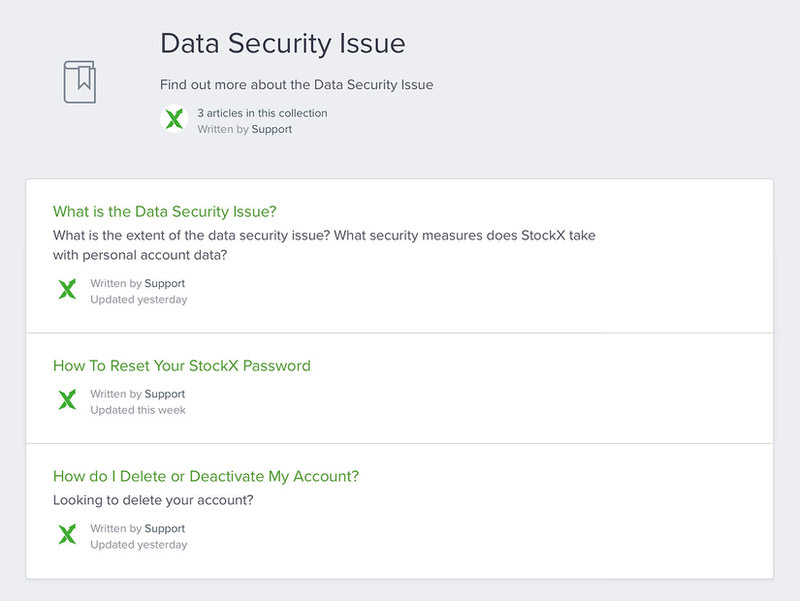Screen dimensions: 800x601
Task: Open 'How To Reset Your StockX Password' article
Action: [x=182, y=366]
